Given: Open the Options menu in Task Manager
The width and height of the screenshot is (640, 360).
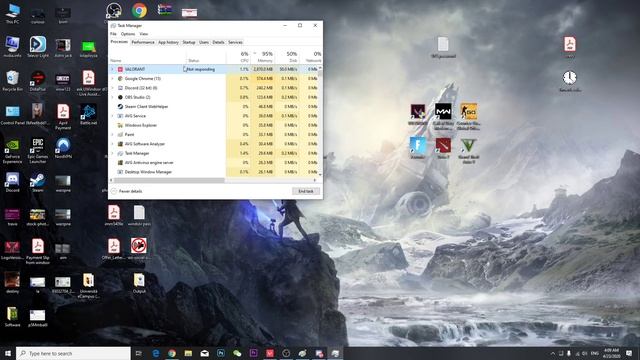Looking at the screenshot, I should point(128,34).
